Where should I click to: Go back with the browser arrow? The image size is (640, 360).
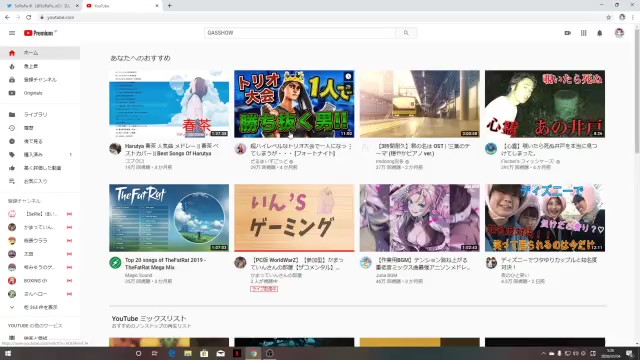pyautogui.click(x=7, y=18)
